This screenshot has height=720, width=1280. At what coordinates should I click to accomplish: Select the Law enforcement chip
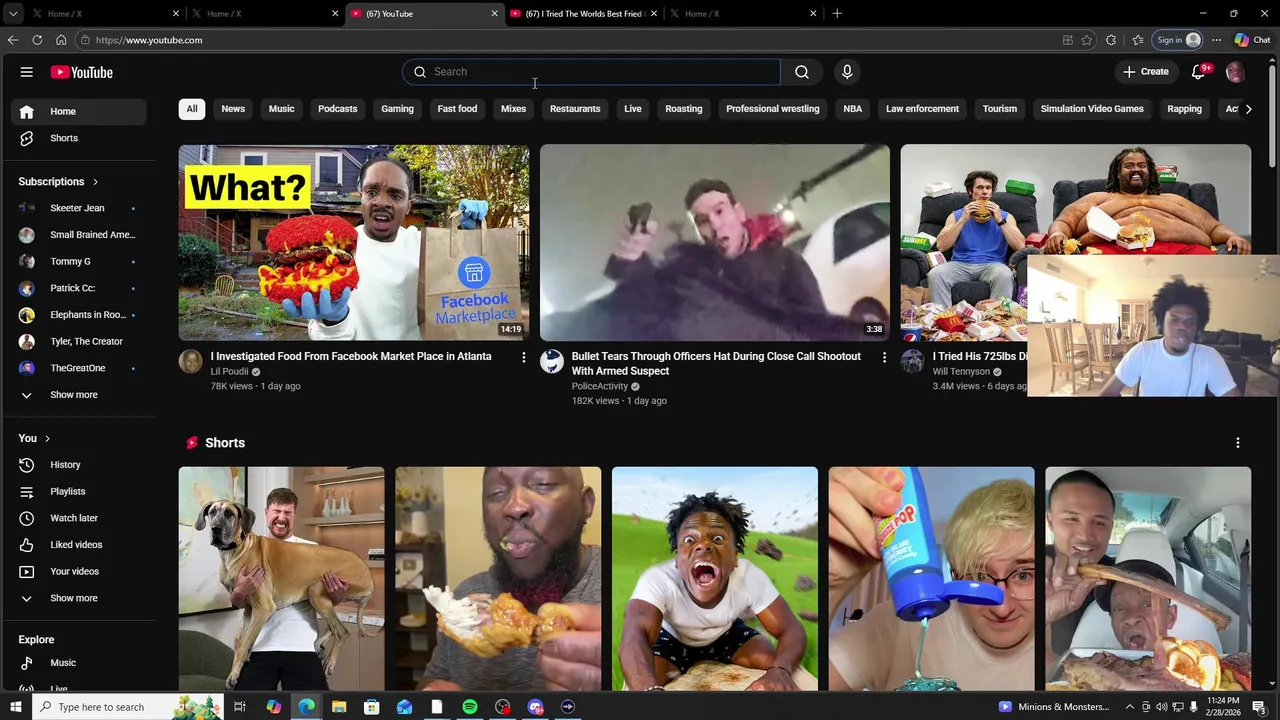(x=922, y=109)
